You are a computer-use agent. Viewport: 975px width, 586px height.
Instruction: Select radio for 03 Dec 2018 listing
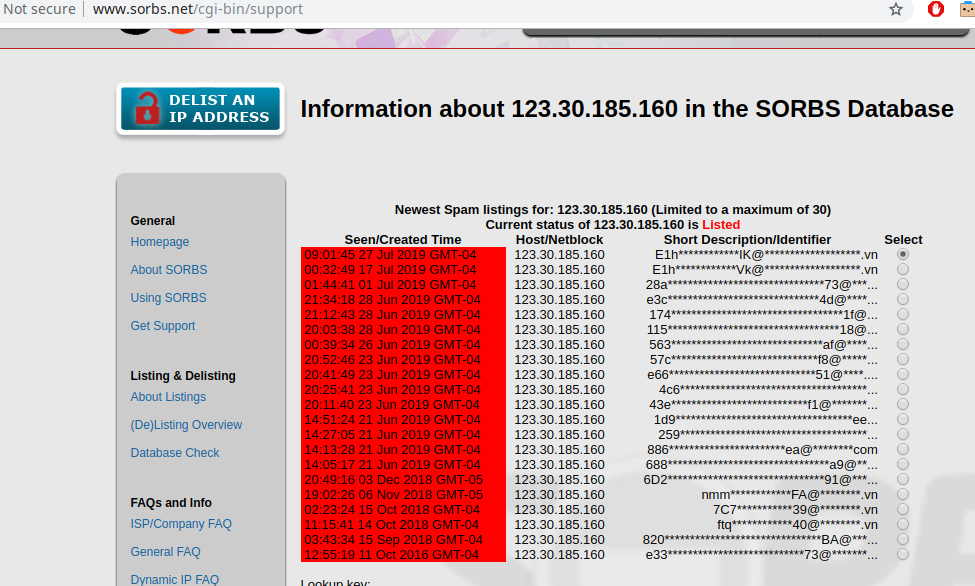(x=903, y=479)
